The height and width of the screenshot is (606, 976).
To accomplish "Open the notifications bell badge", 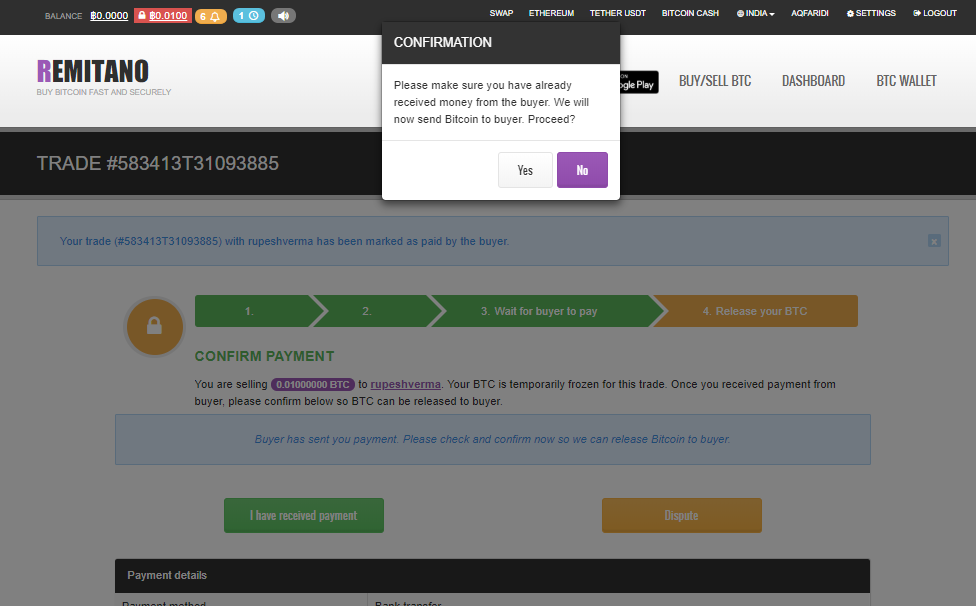I will coord(210,16).
